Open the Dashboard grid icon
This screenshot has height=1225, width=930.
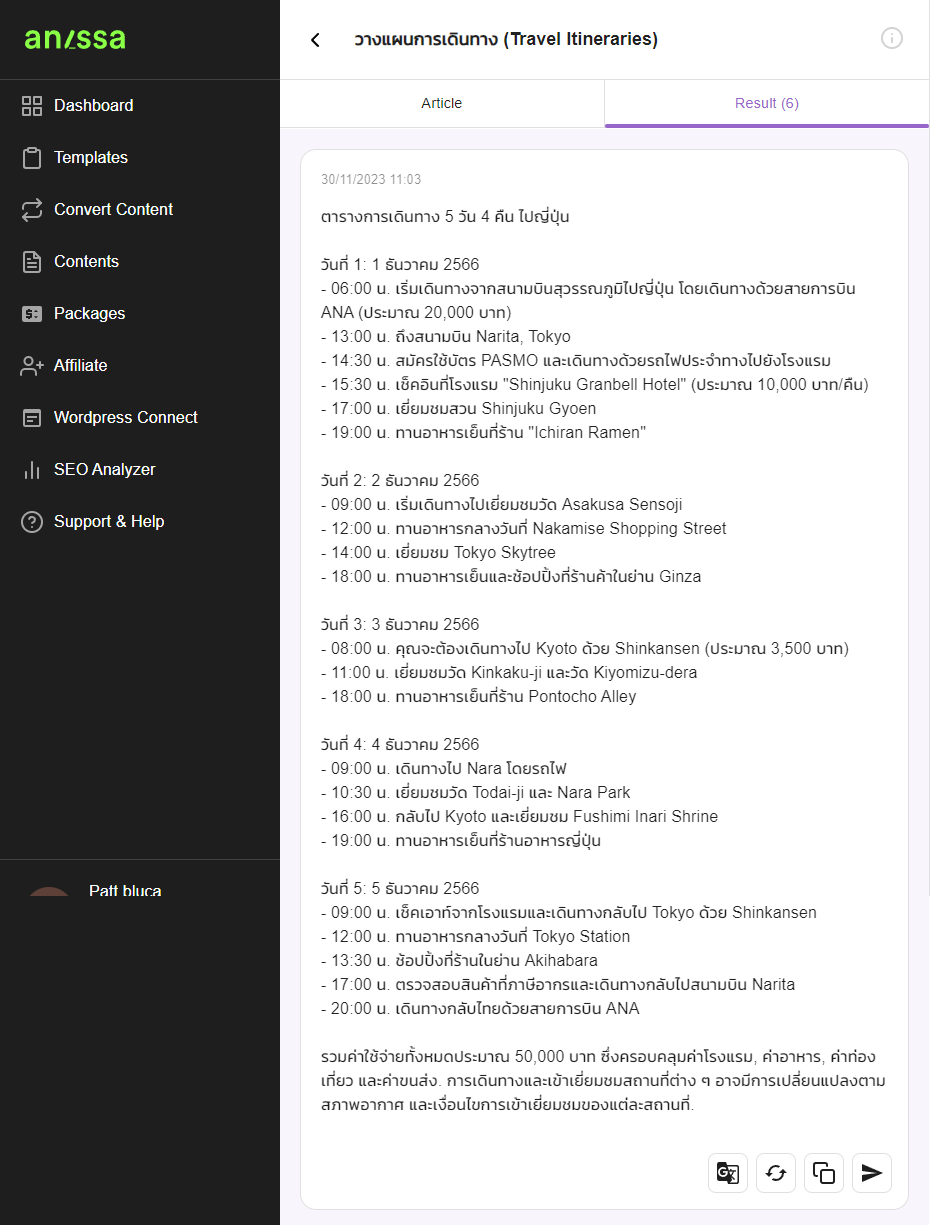pos(32,105)
